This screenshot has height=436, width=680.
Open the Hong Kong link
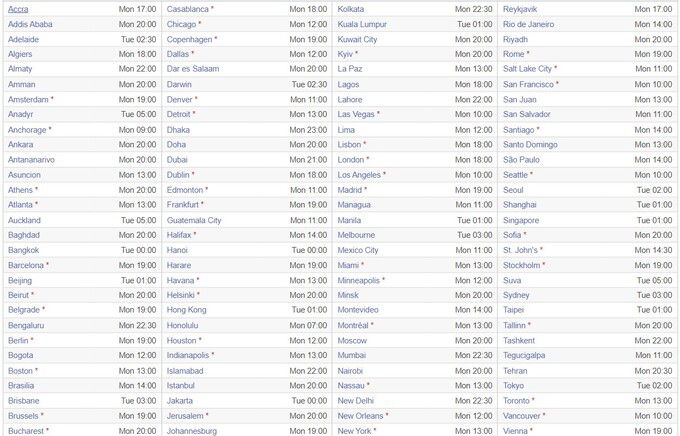point(186,310)
